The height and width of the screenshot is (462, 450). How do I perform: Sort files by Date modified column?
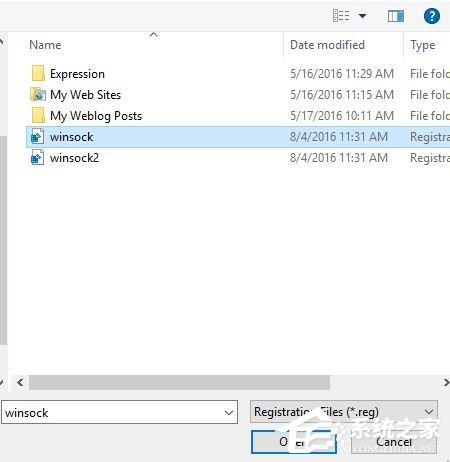point(327,45)
